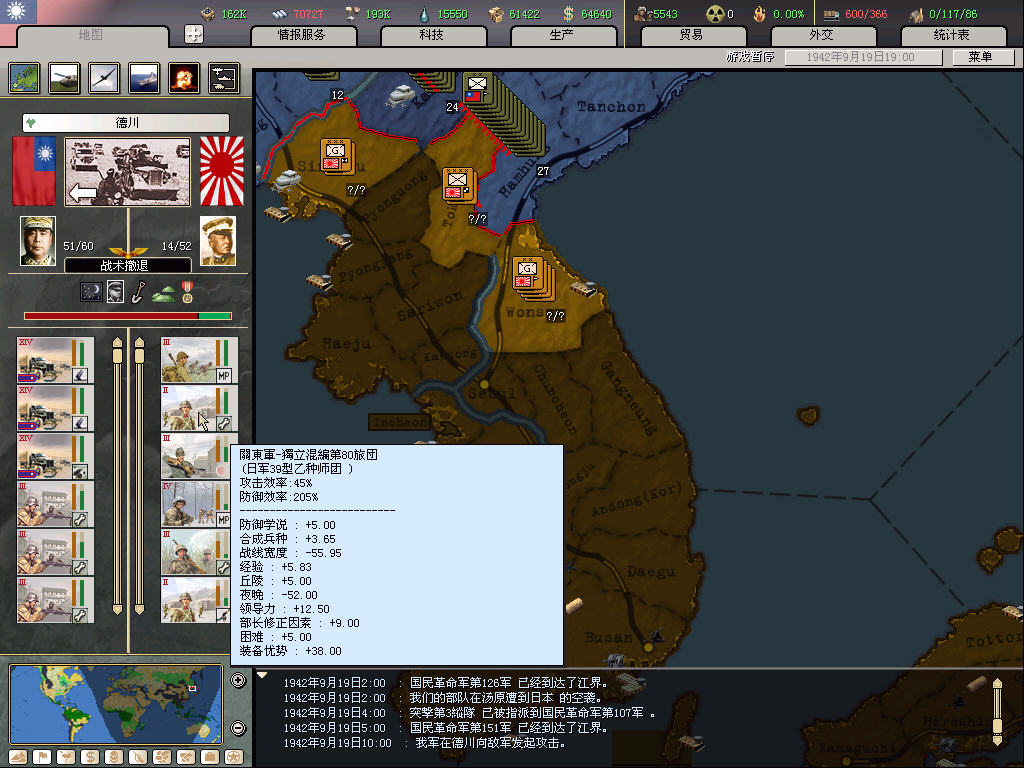The width and height of the screenshot is (1024, 768).
Task: Click the defender unit list vertical scrollbar
Action: click(x=139, y=477)
